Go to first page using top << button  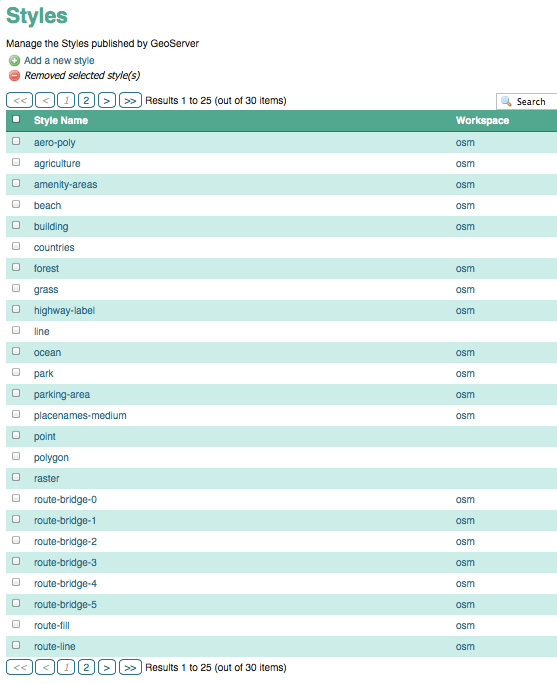[20, 100]
